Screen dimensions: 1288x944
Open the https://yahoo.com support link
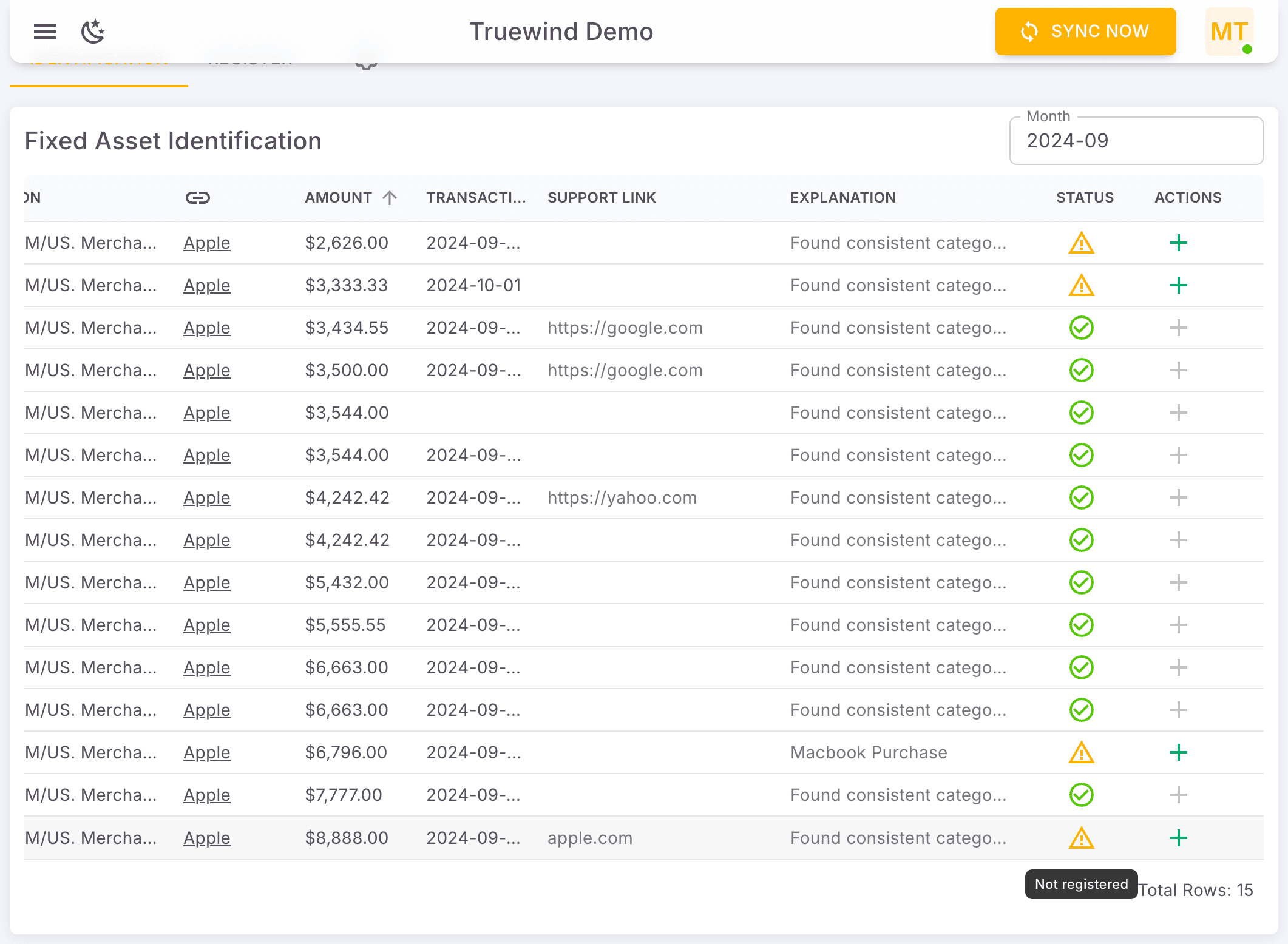pyautogui.click(x=622, y=497)
